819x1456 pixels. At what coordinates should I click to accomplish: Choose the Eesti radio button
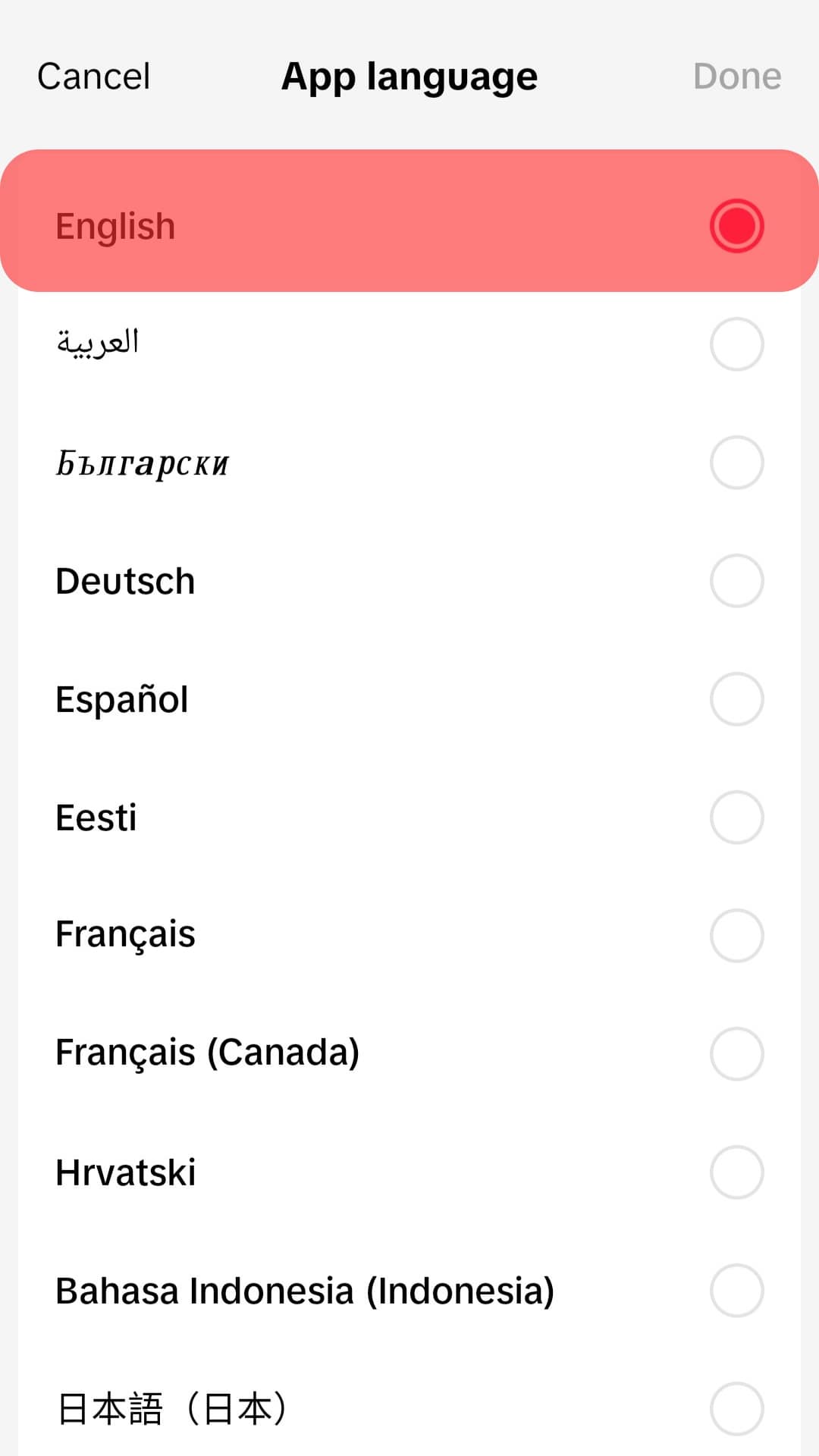[736, 817]
